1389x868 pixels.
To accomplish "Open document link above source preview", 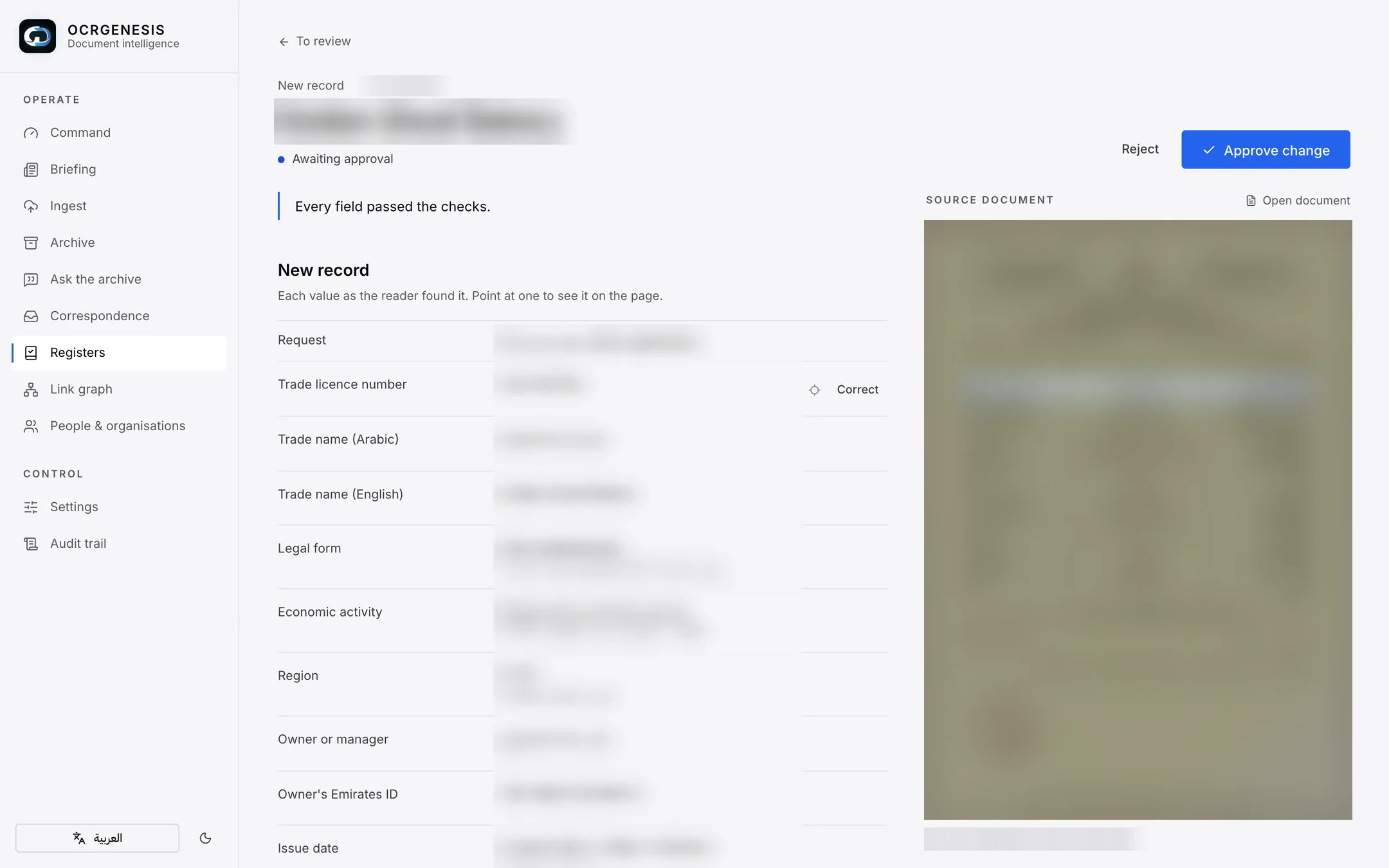I will pos(1298,201).
